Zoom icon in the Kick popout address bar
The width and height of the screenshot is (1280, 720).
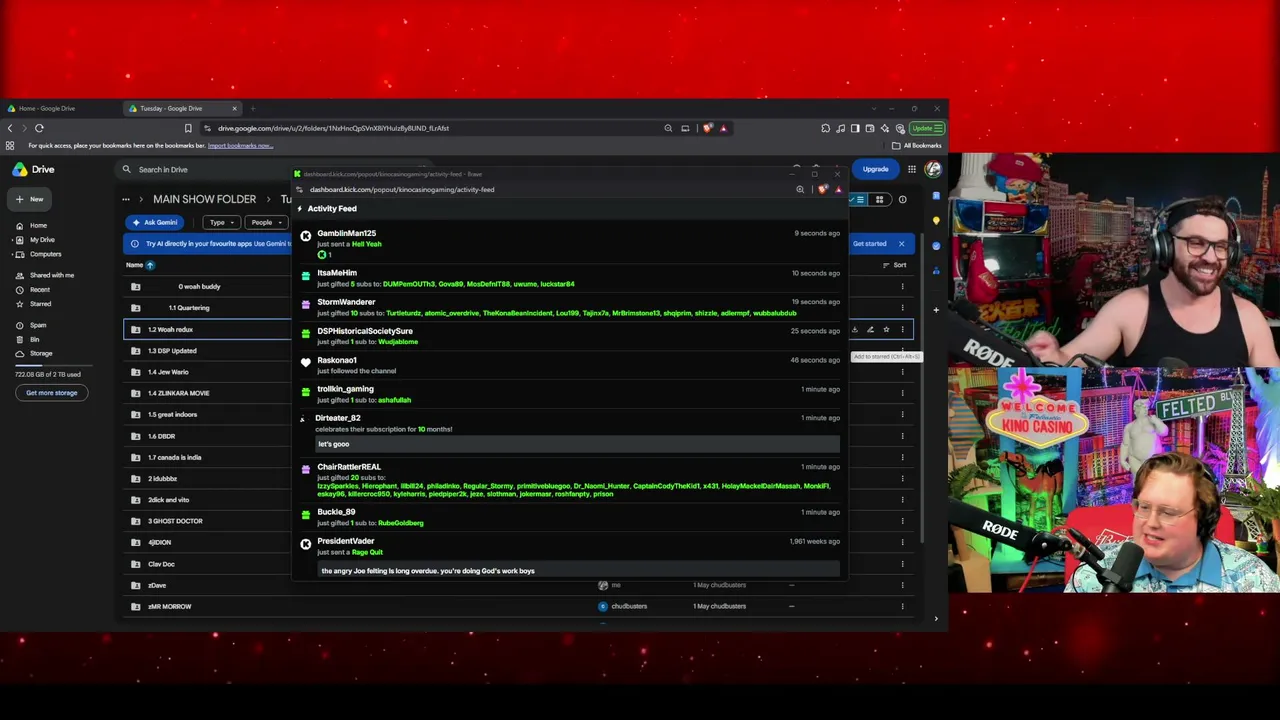point(800,189)
